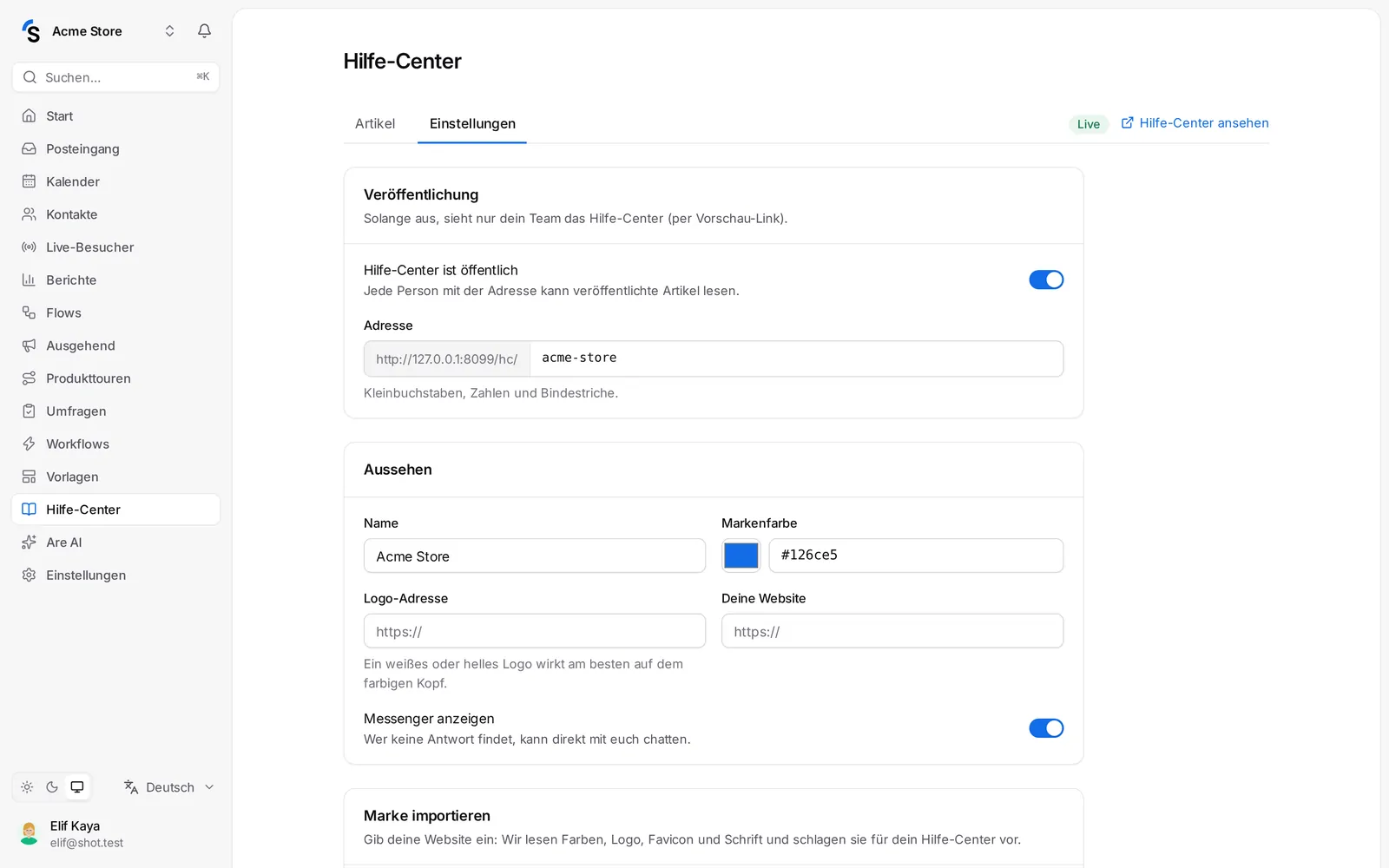Image resolution: width=1389 pixels, height=868 pixels.
Task: Click the acme-store address input
Action: point(796,358)
